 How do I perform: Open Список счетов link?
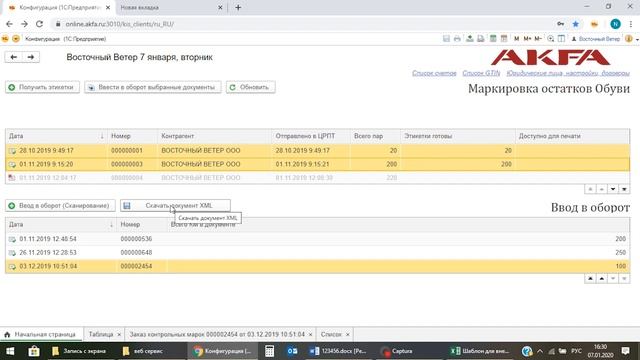[434, 73]
